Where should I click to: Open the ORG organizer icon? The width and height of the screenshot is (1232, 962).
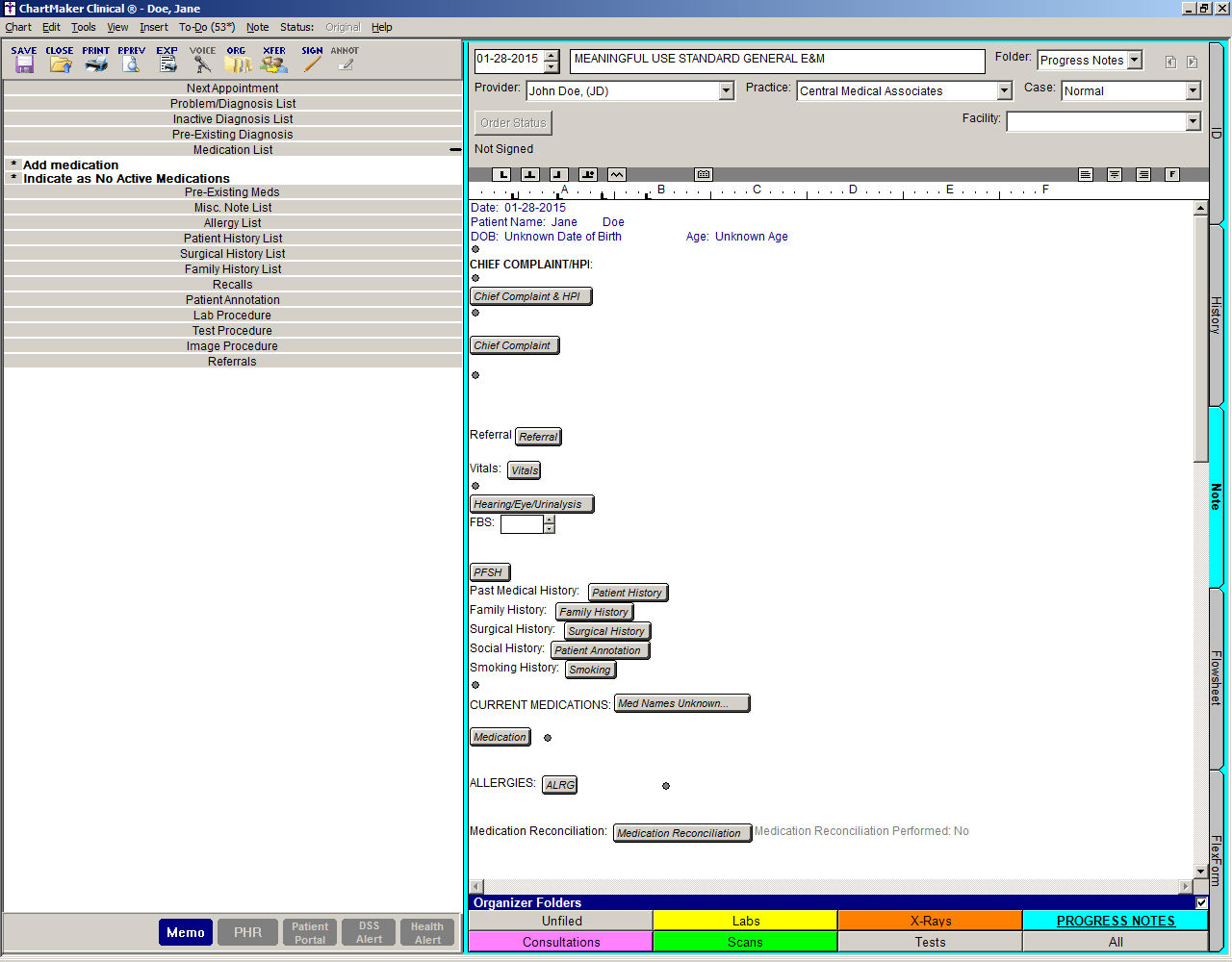237,60
